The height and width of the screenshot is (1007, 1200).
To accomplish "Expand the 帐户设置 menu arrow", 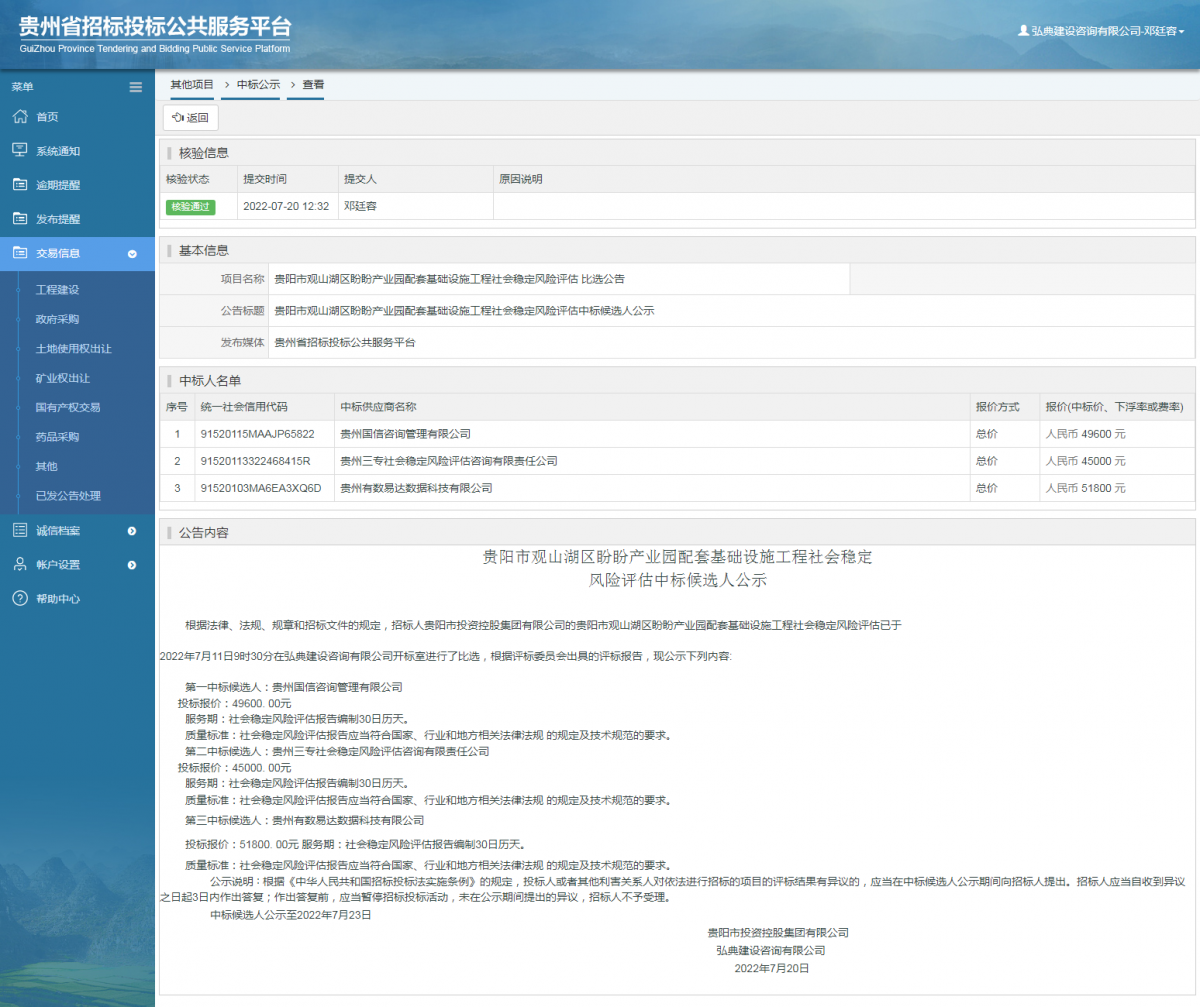I will click(x=132, y=565).
